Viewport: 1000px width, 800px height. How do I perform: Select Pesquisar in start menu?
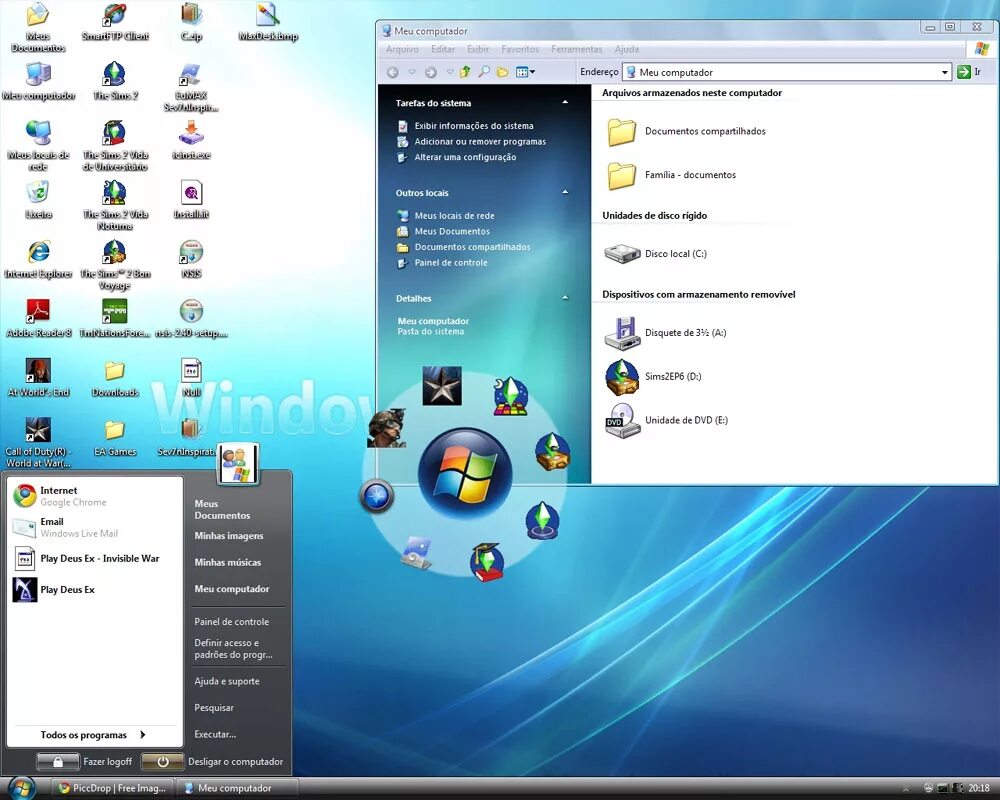(214, 707)
